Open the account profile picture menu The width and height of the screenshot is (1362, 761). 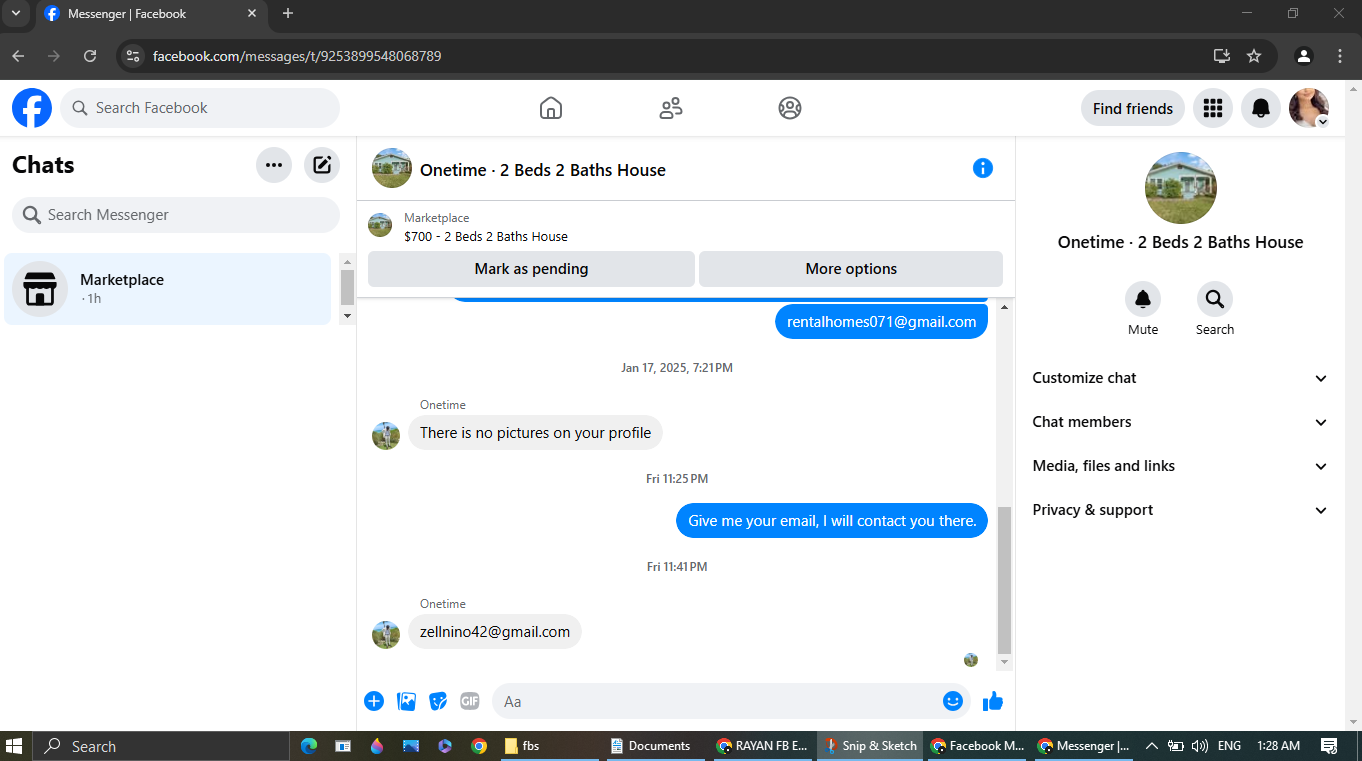[1309, 108]
